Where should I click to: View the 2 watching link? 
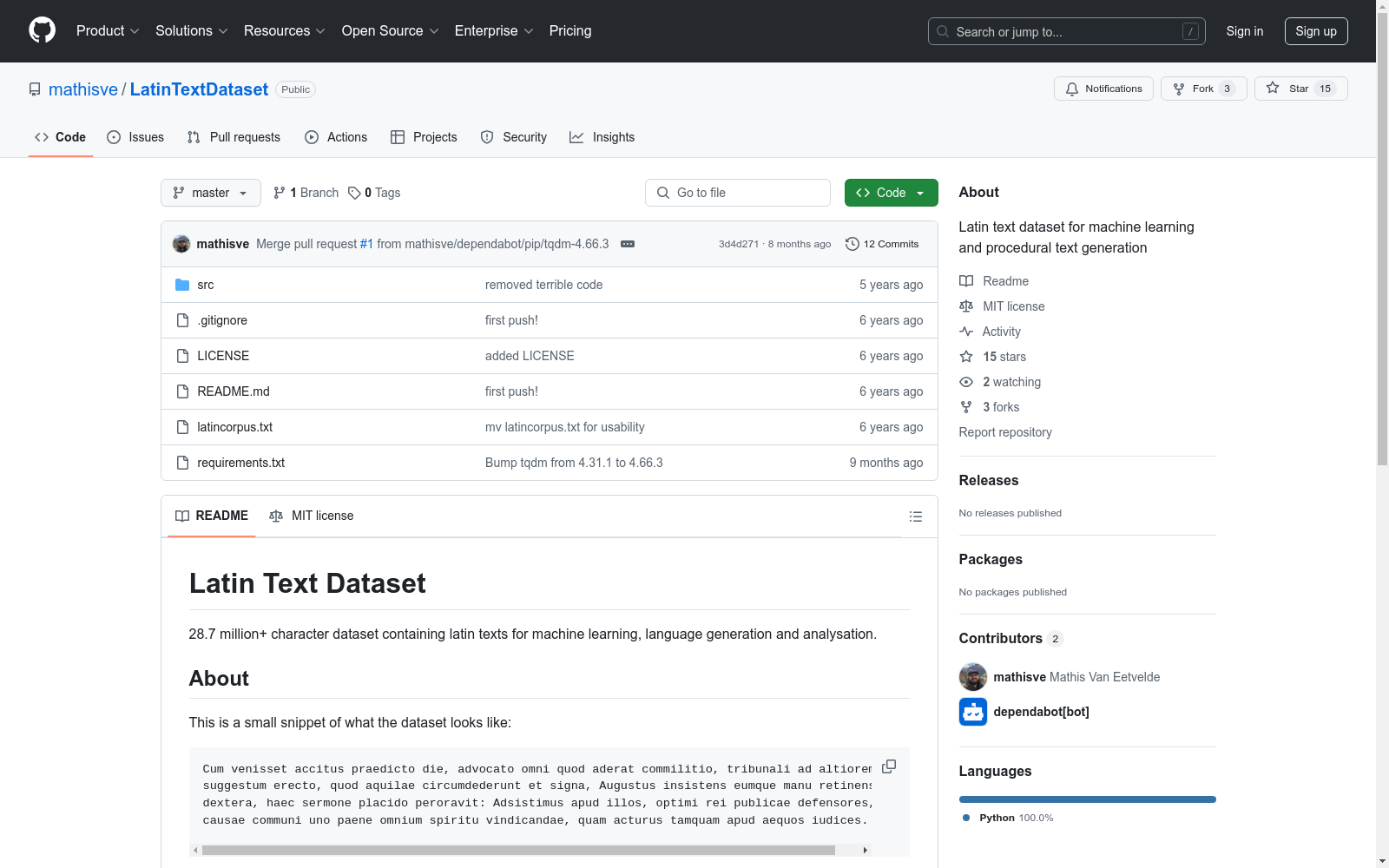click(1000, 382)
